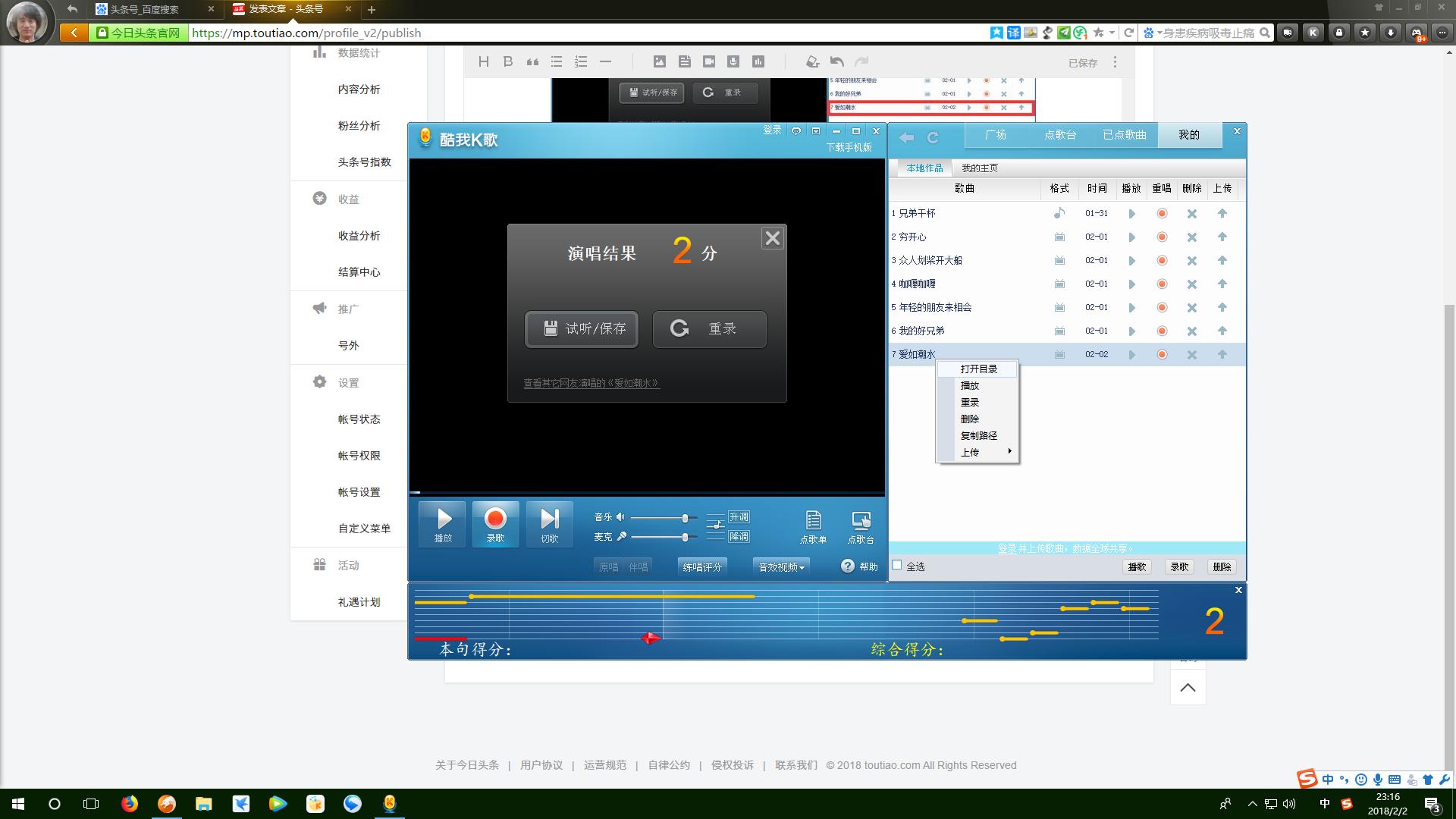Select 复制路径 from the context menu
Screen dimensions: 1456x819
click(978, 435)
